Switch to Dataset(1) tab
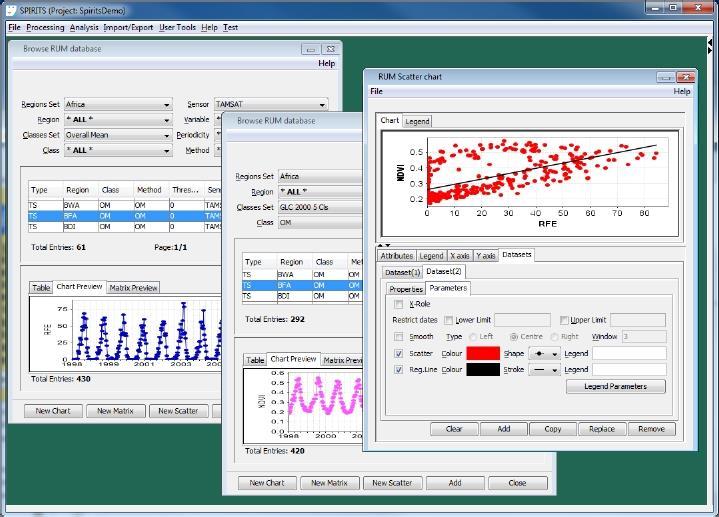The width and height of the screenshot is (719, 517). pyautogui.click(x=402, y=272)
